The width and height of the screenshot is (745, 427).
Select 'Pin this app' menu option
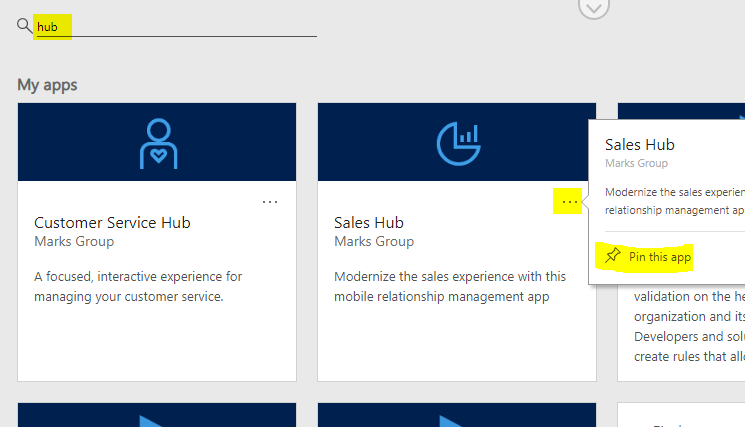[649, 257]
